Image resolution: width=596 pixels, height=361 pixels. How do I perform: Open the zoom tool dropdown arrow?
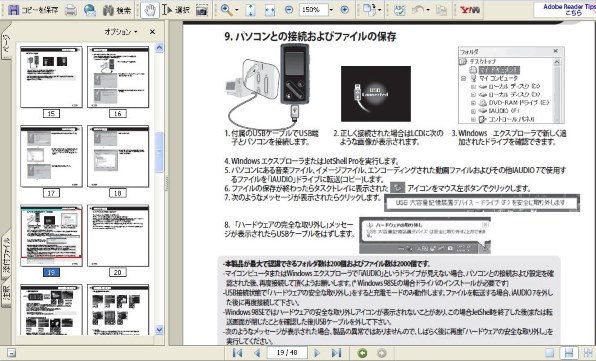[237, 10]
